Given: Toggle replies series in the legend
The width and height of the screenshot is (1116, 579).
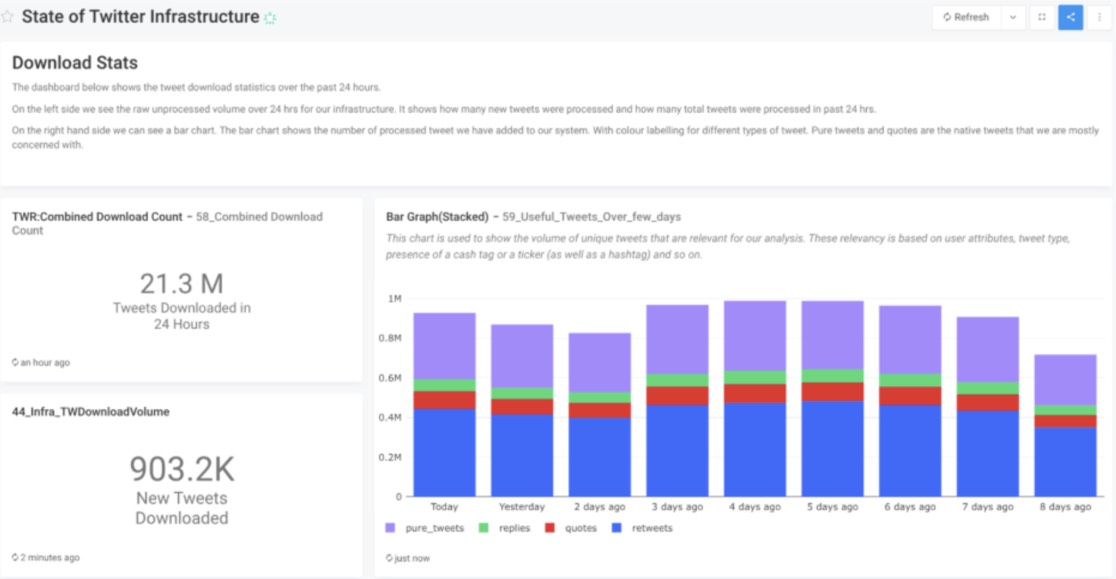Looking at the screenshot, I should (x=505, y=528).
